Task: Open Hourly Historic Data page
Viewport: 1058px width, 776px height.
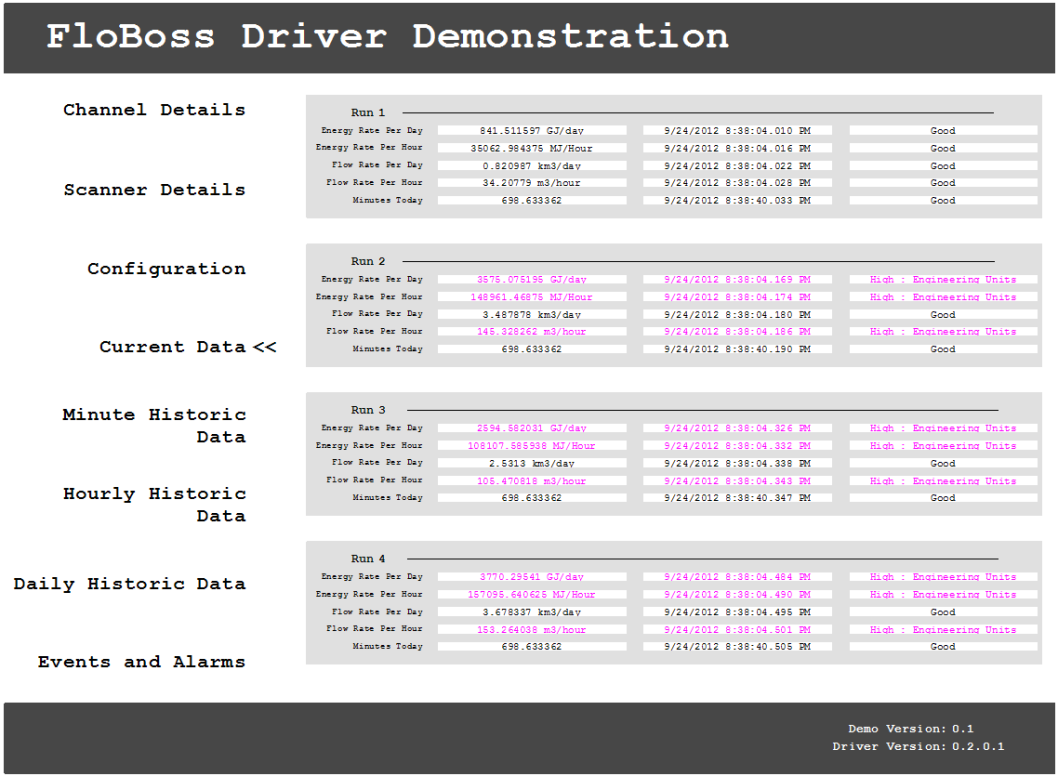Action: 155,505
